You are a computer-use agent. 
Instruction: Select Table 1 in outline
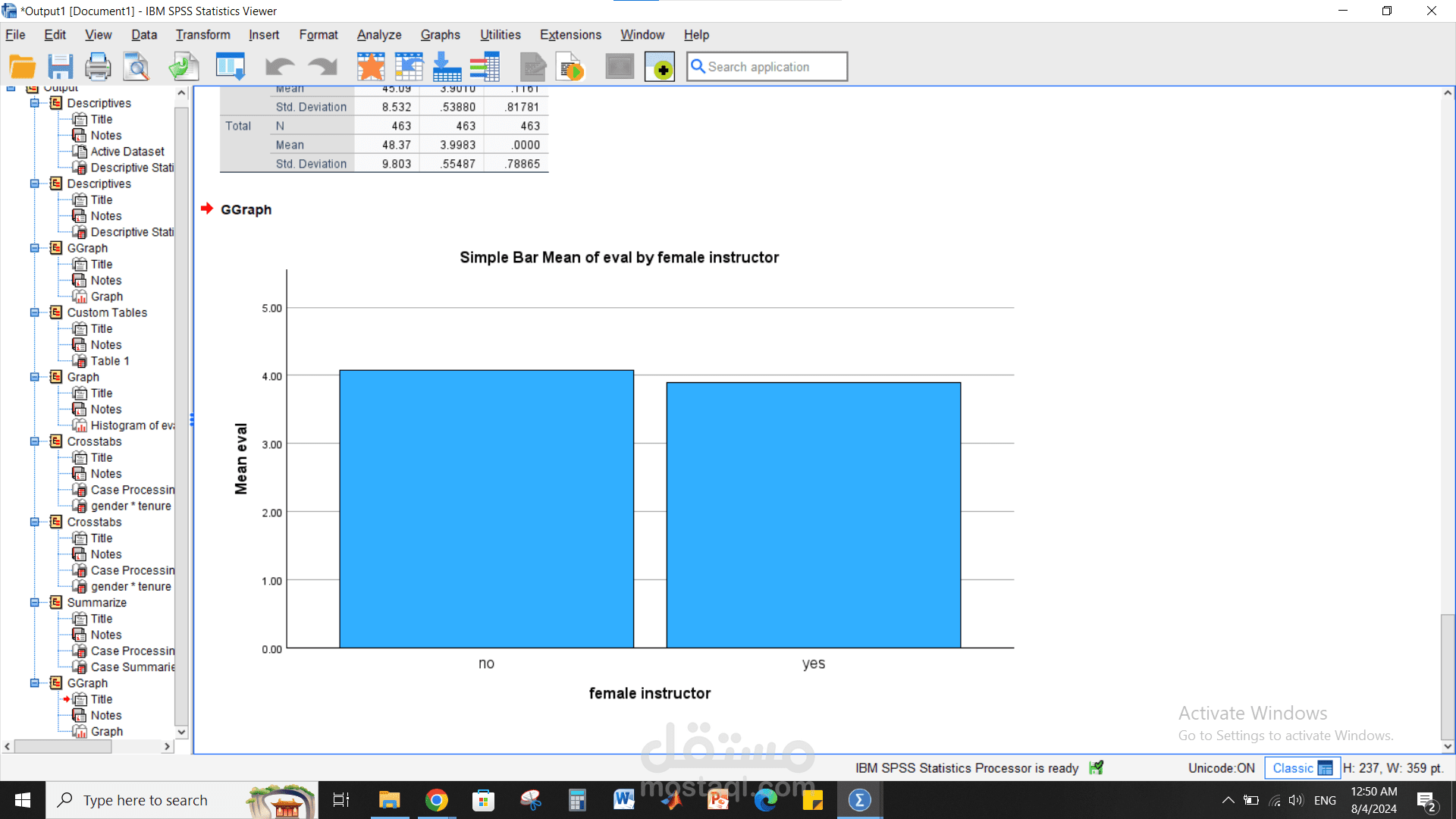point(110,361)
